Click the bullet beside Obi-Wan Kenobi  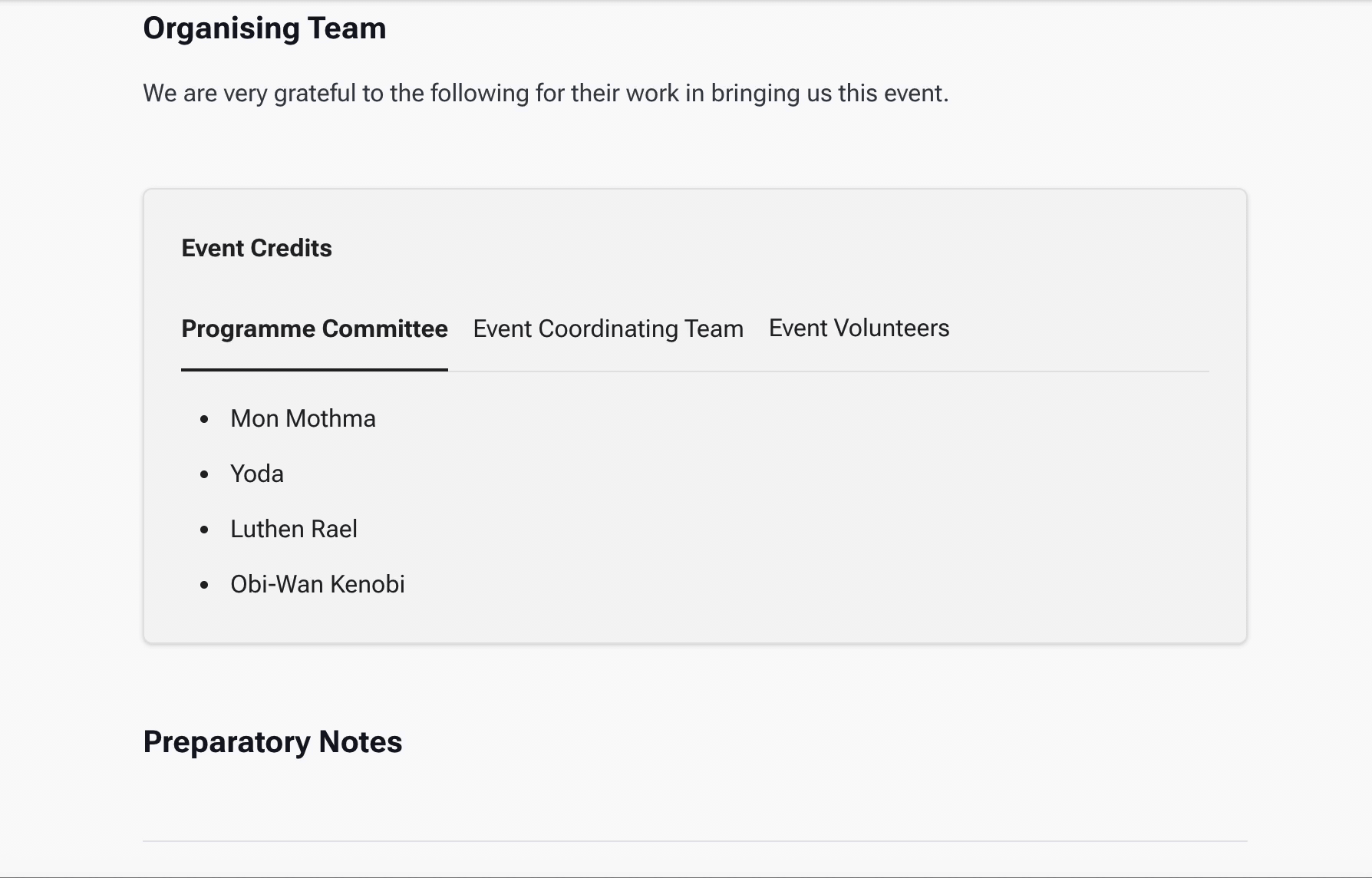204,585
